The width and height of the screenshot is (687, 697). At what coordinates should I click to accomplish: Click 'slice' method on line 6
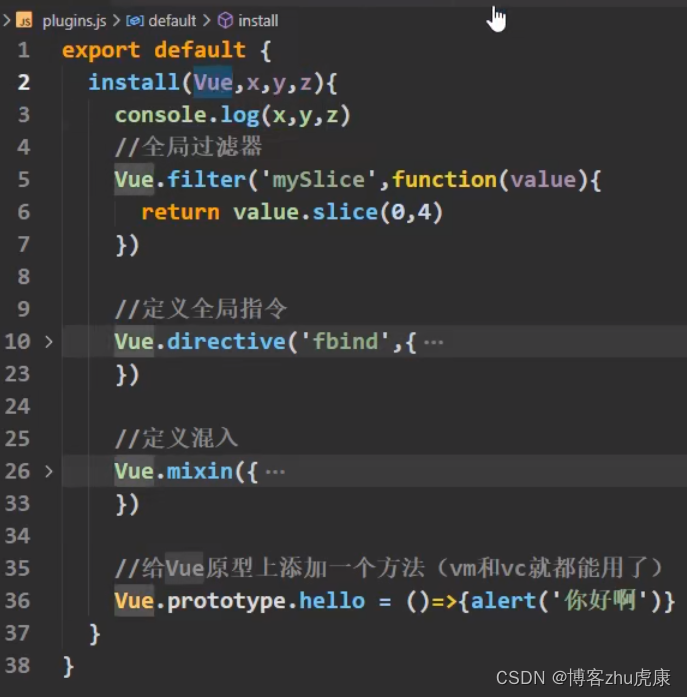click(345, 212)
